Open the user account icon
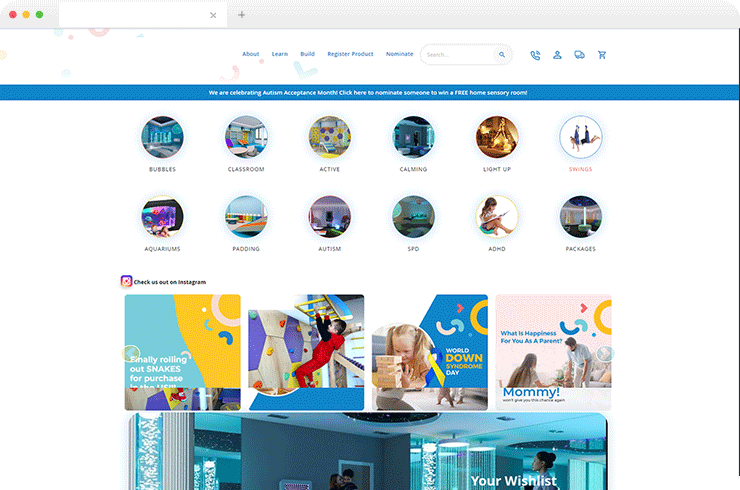This screenshot has height=490, width=740. coord(557,55)
